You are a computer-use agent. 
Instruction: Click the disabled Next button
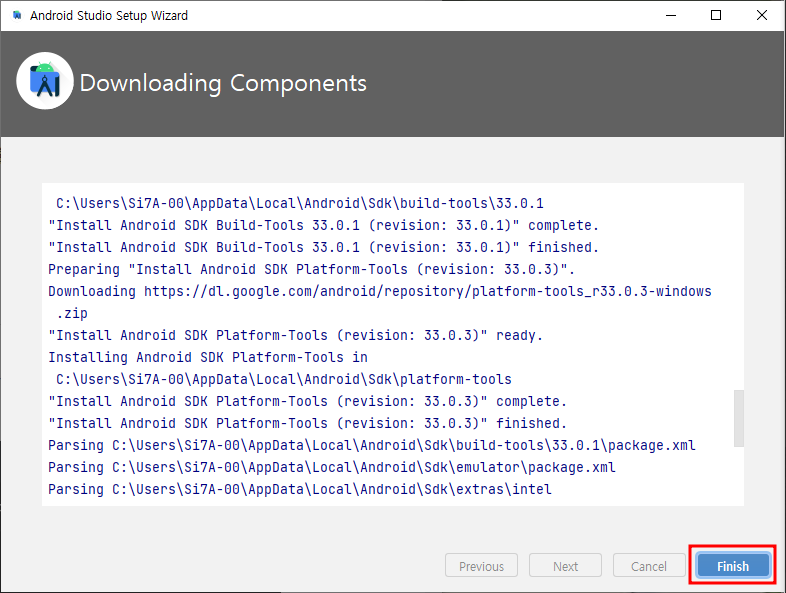point(565,565)
